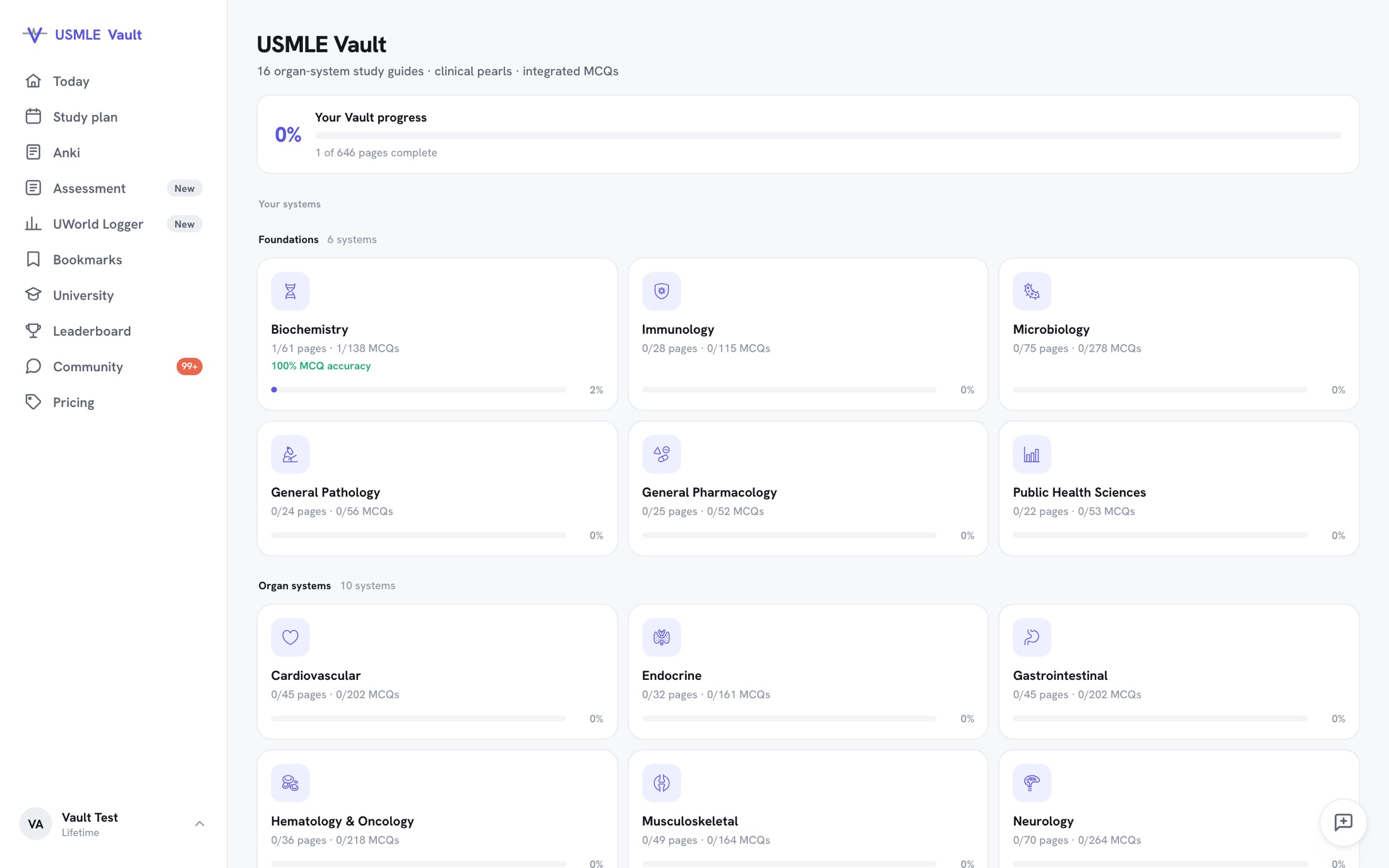Viewport: 1389px width, 868px height.
Task: Click the Foundations section heading
Action: [289, 239]
